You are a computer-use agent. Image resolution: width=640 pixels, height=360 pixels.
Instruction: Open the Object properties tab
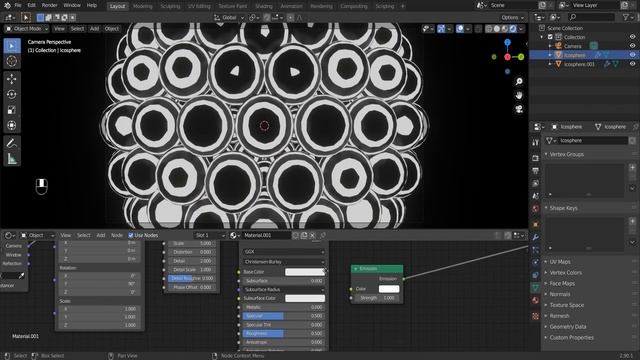click(536, 224)
